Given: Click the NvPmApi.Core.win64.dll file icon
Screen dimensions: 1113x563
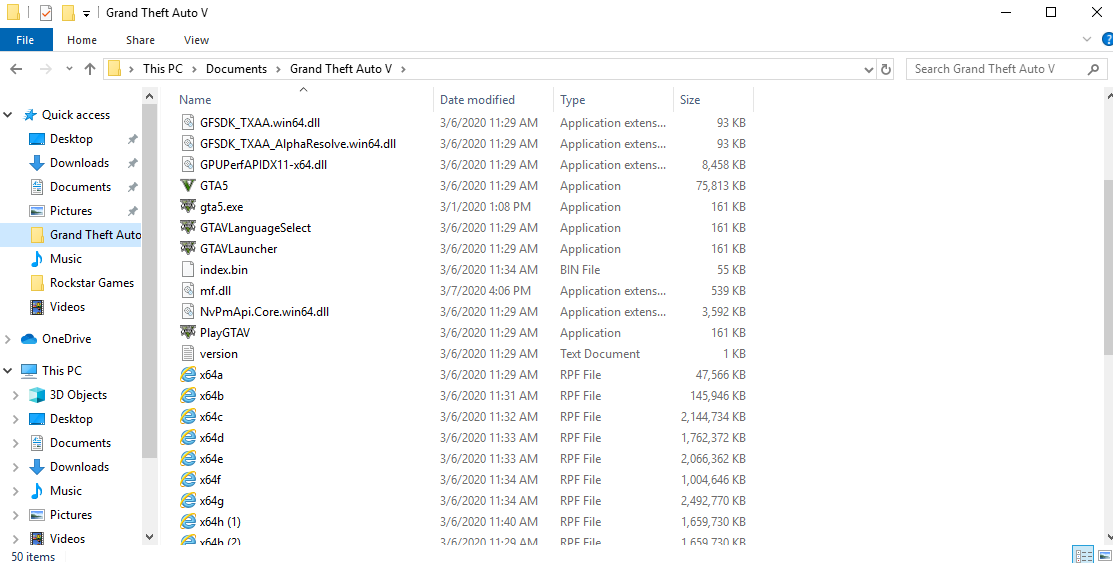Looking at the screenshot, I should tap(187, 312).
